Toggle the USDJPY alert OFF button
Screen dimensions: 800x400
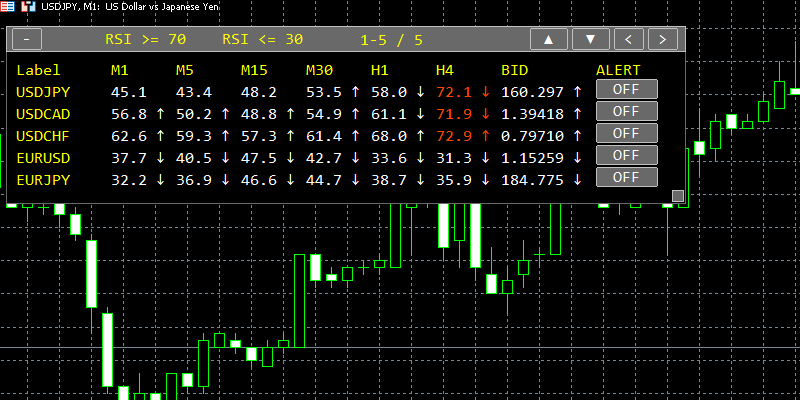(x=627, y=89)
